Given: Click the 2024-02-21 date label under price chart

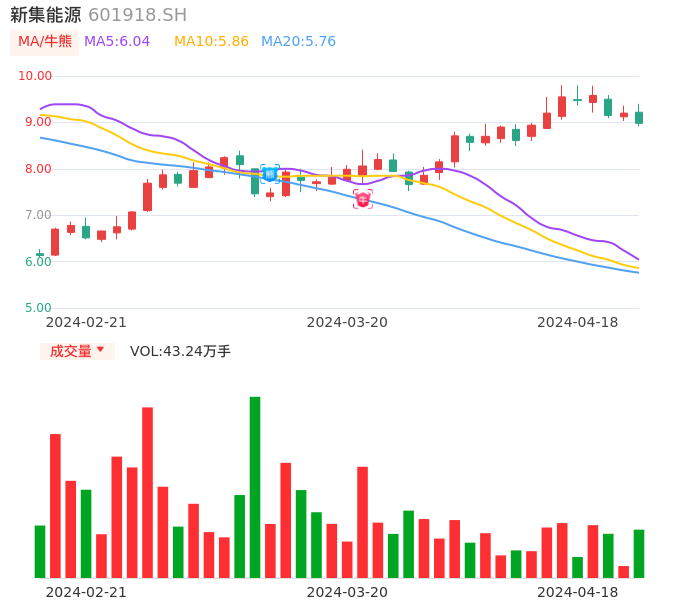Looking at the screenshot, I should click(x=86, y=322).
